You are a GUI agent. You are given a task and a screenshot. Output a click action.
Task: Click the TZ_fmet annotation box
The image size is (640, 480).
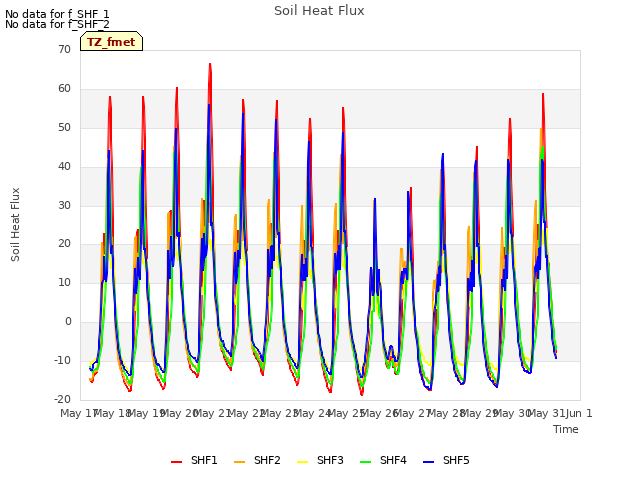click(111, 41)
